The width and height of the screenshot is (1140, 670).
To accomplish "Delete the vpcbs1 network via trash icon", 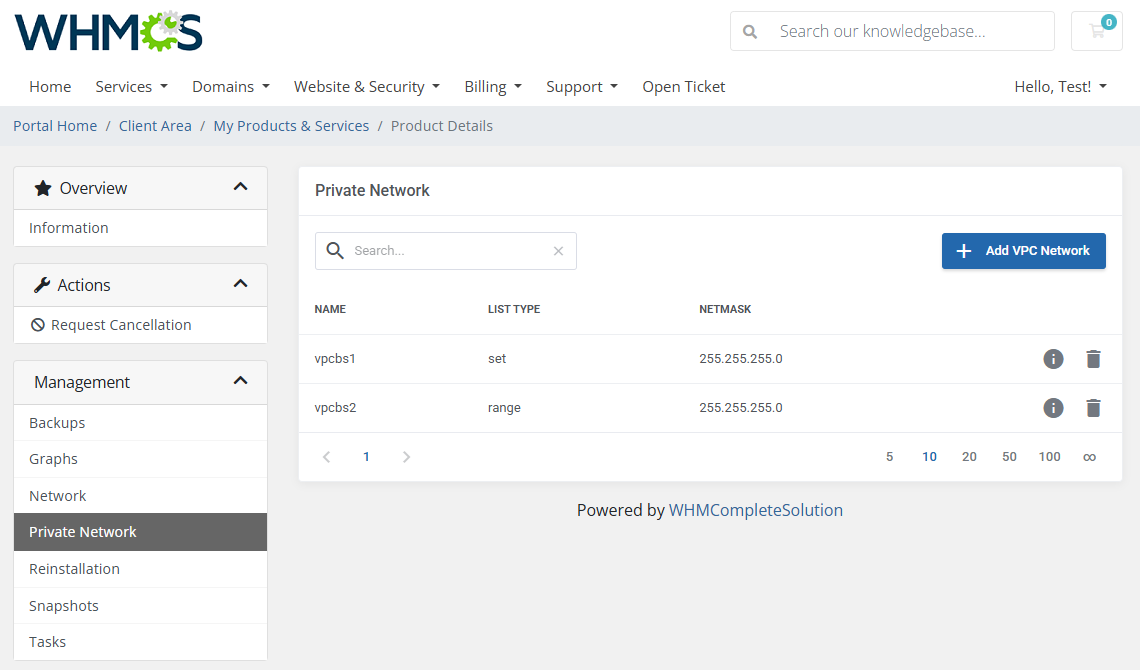I will pyautogui.click(x=1093, y=359).
